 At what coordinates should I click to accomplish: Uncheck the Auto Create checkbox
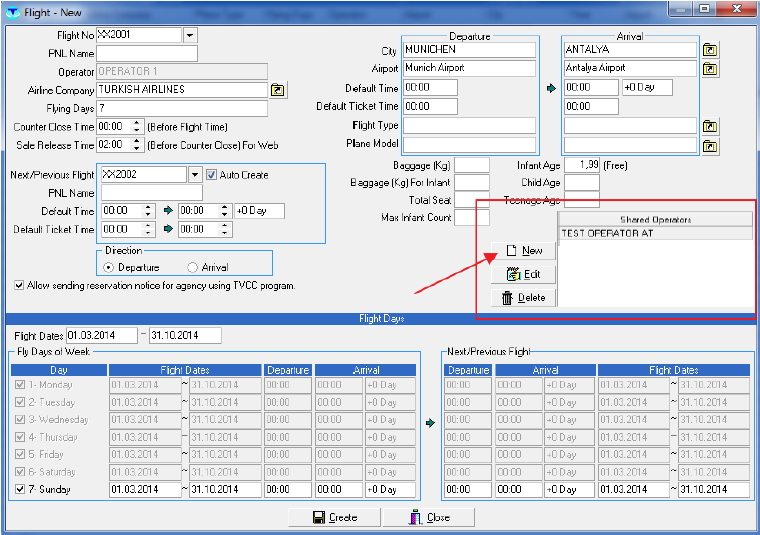click(211, 175)
